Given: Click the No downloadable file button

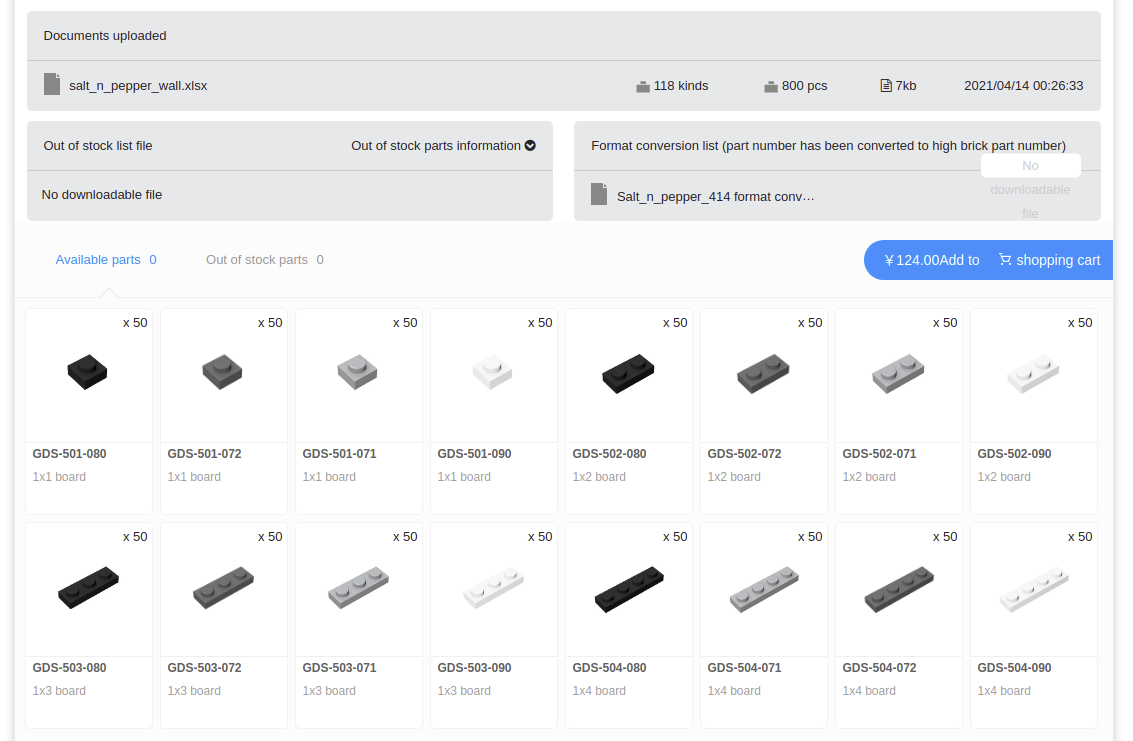Looking at the screenshot, I should [x=1030, y=166].
